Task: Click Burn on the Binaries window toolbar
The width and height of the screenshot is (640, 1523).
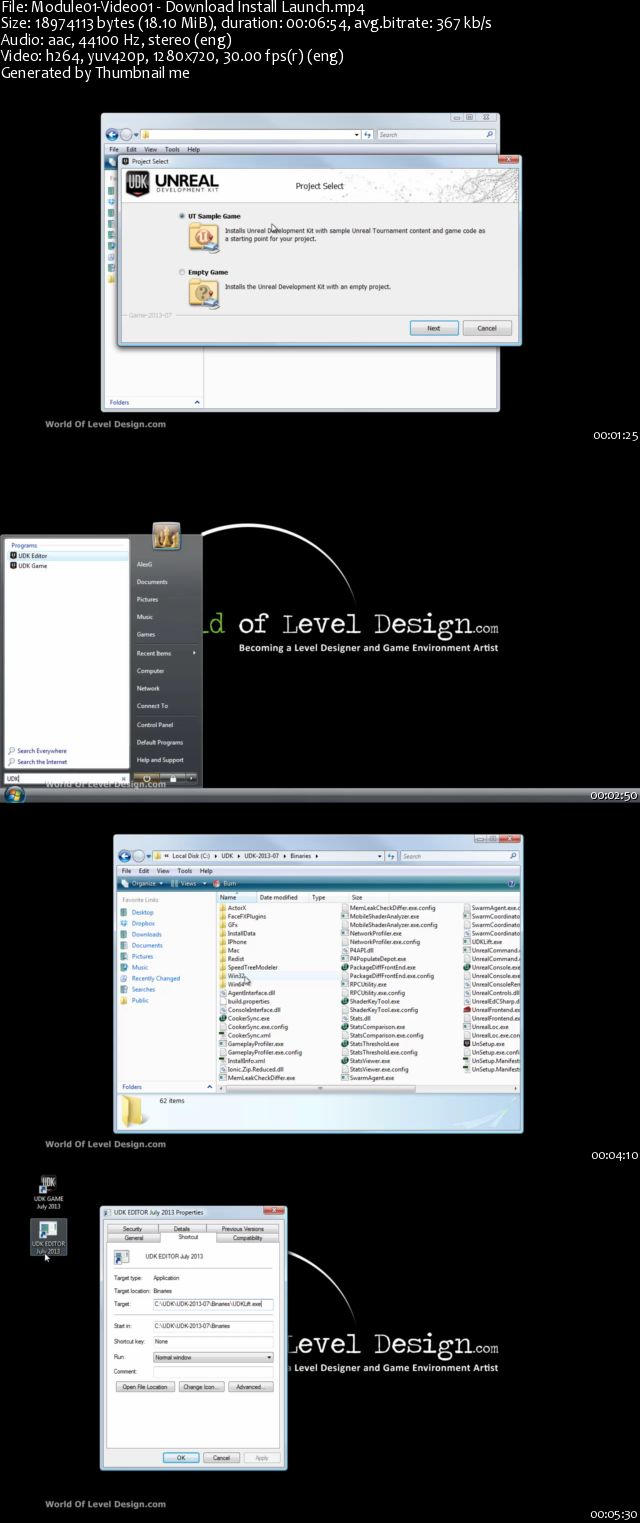Action: tap(225, 884)
